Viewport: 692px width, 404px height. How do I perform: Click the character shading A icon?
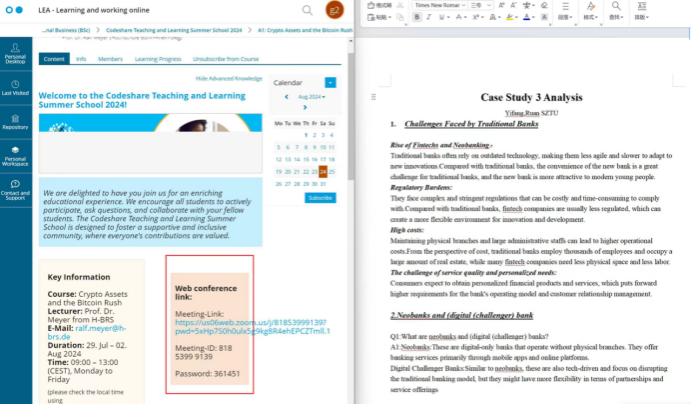(x=544, y=17)
